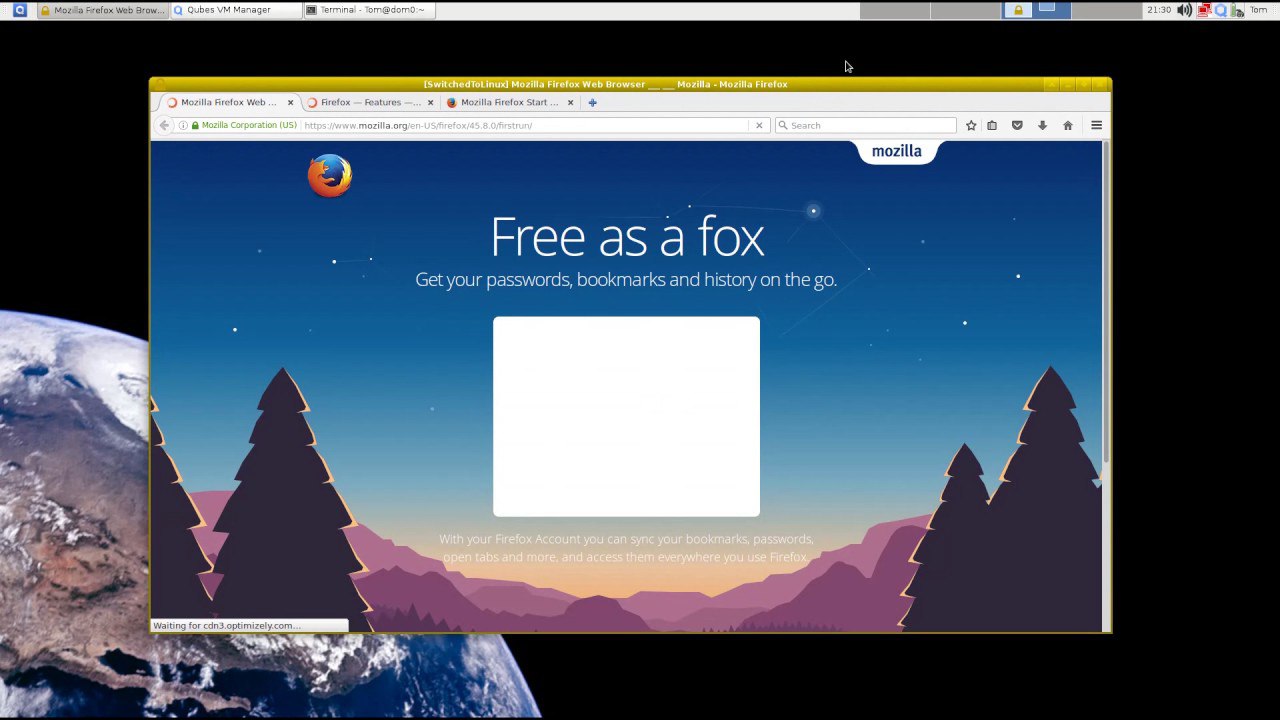The width and height of the screenshot is (1280, 720).
Task: Click the URL address field
Action: tap(525, 125)
